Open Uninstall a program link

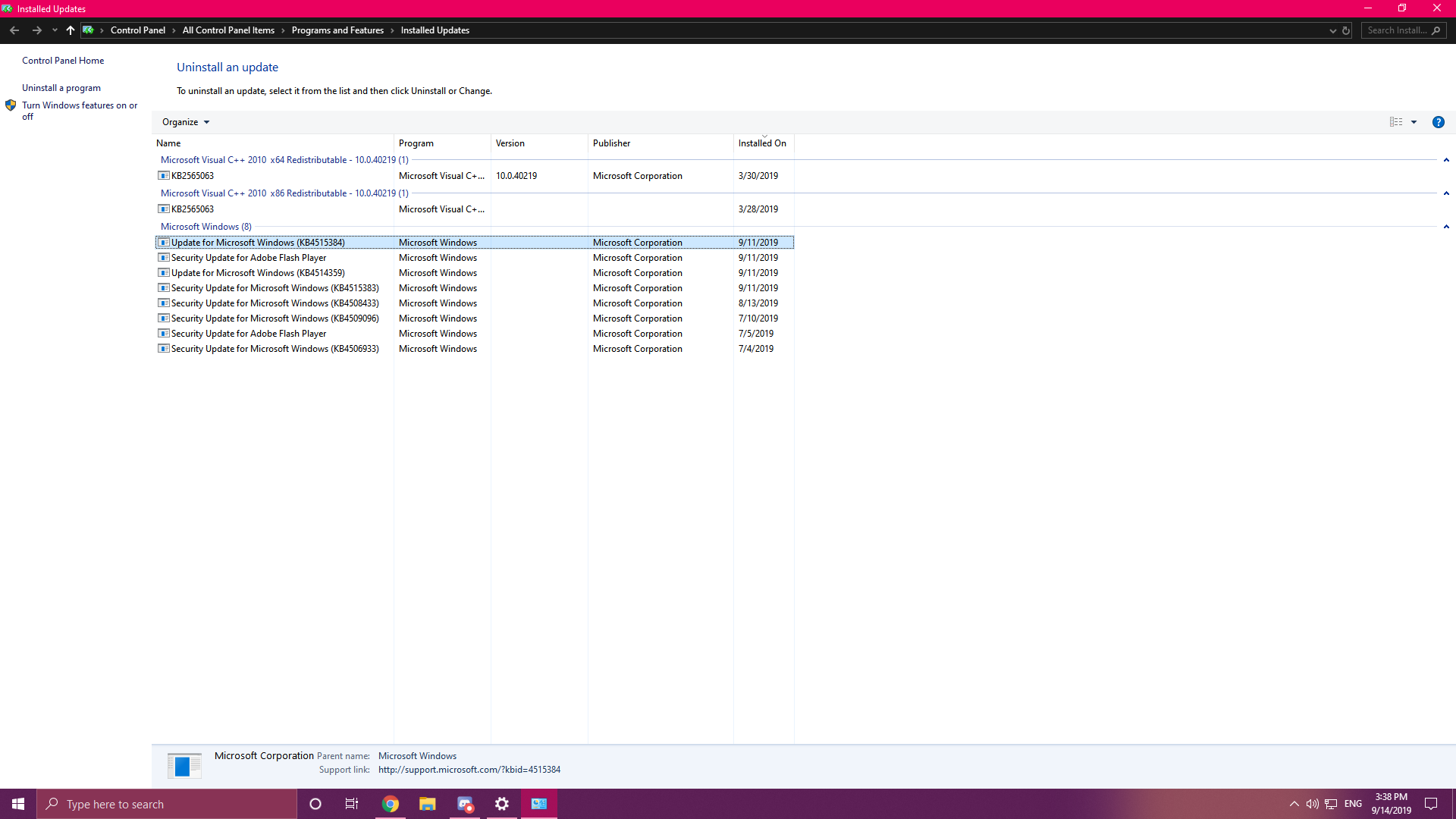coord(61,88)
